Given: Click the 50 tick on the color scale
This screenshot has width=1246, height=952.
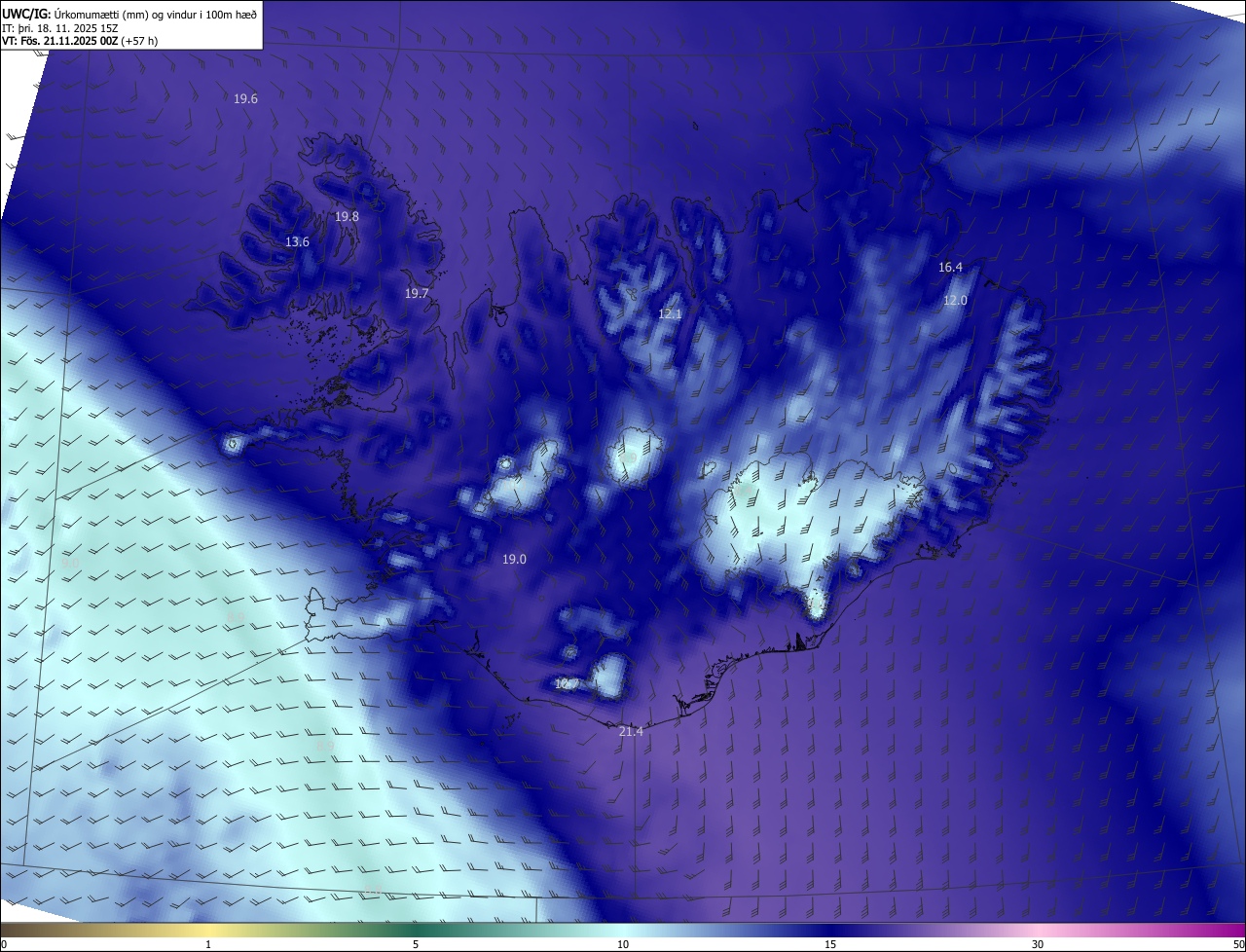Looking at the screenshot, I should click(1238, 944).
